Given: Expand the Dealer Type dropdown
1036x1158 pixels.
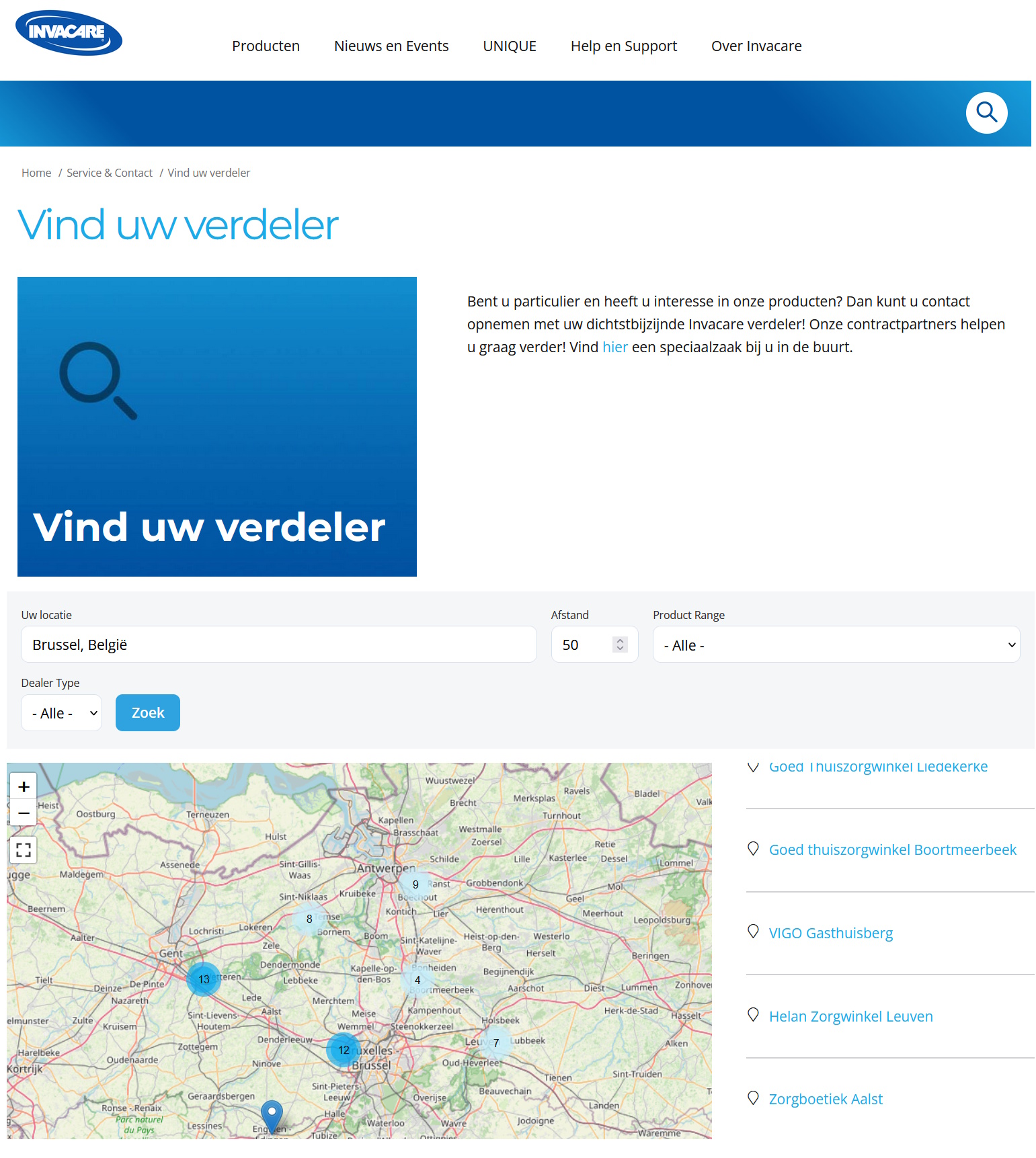Looking at the screenshot, I should tap(61, 712).
